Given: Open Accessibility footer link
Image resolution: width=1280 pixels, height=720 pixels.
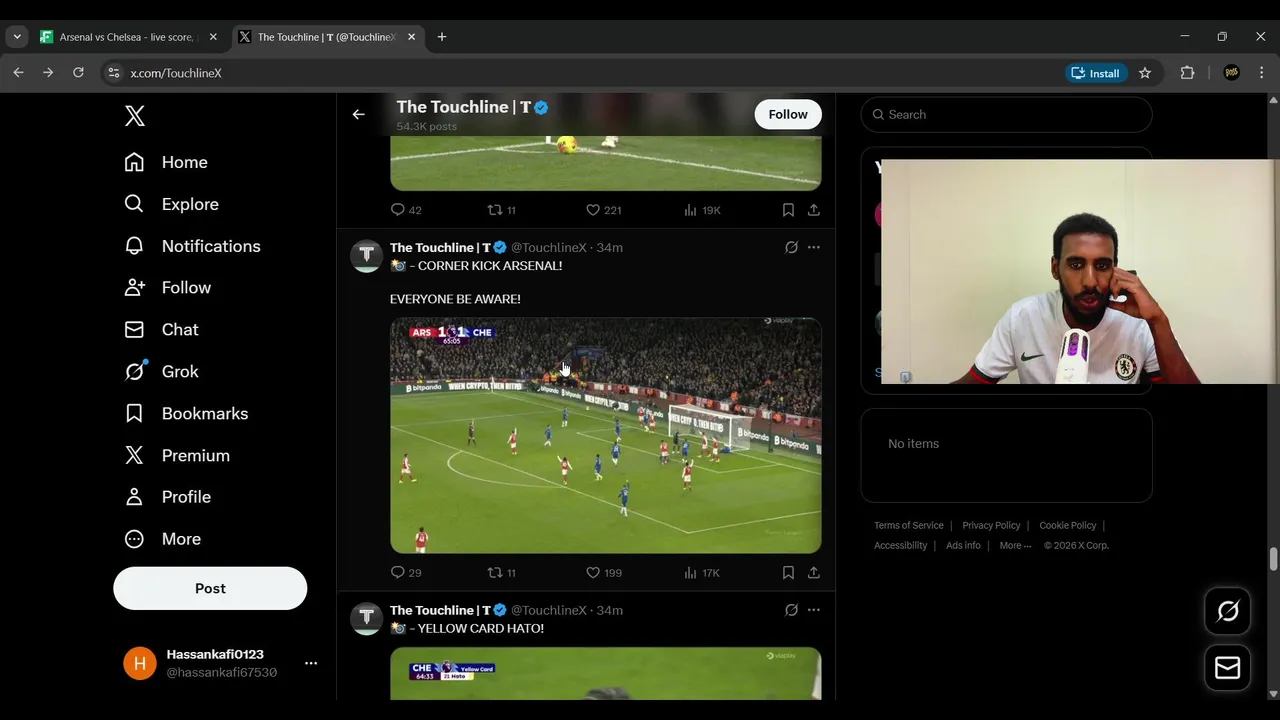Looking at the screenshot, I should 901,546.
